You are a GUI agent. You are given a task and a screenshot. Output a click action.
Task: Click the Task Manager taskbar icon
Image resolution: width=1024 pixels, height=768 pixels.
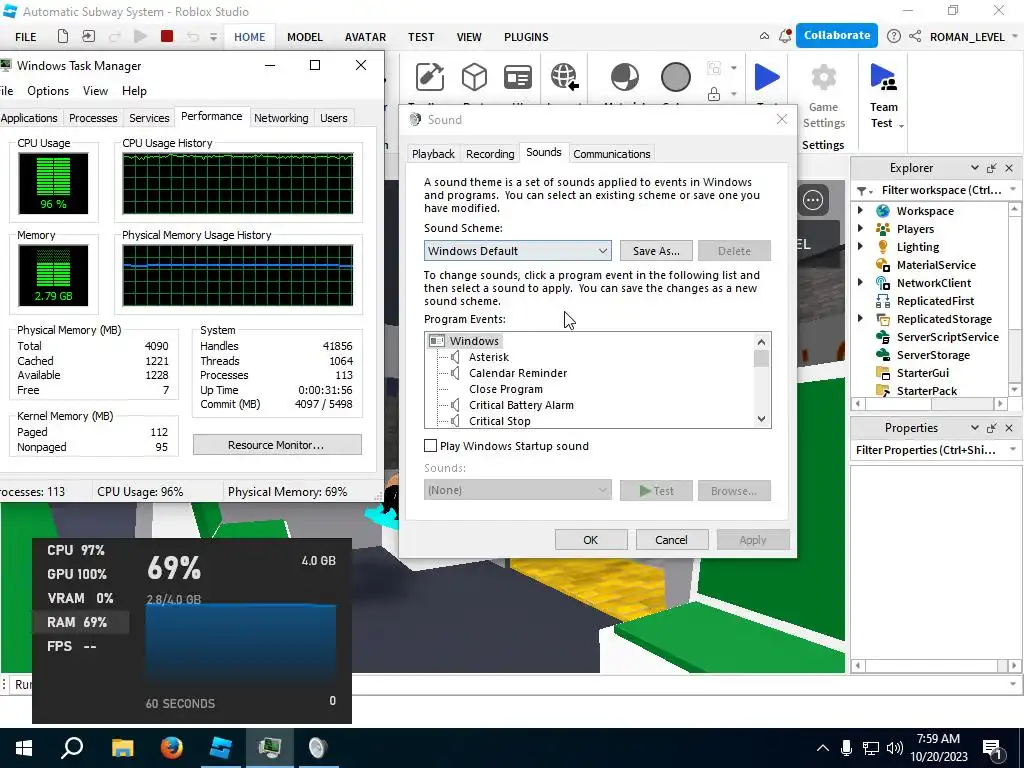point(270,748)
